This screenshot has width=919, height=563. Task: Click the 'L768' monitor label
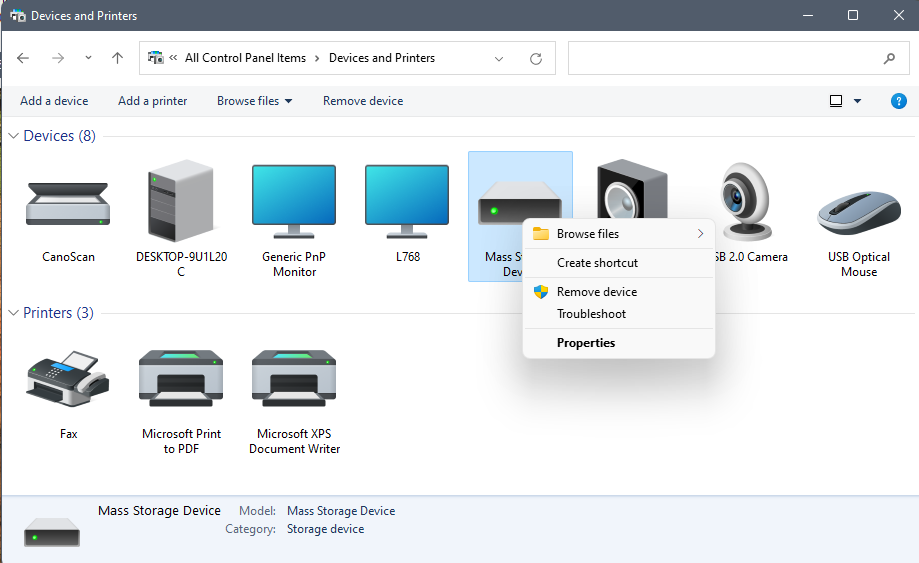pyautogui.click(x=408, y=257)
